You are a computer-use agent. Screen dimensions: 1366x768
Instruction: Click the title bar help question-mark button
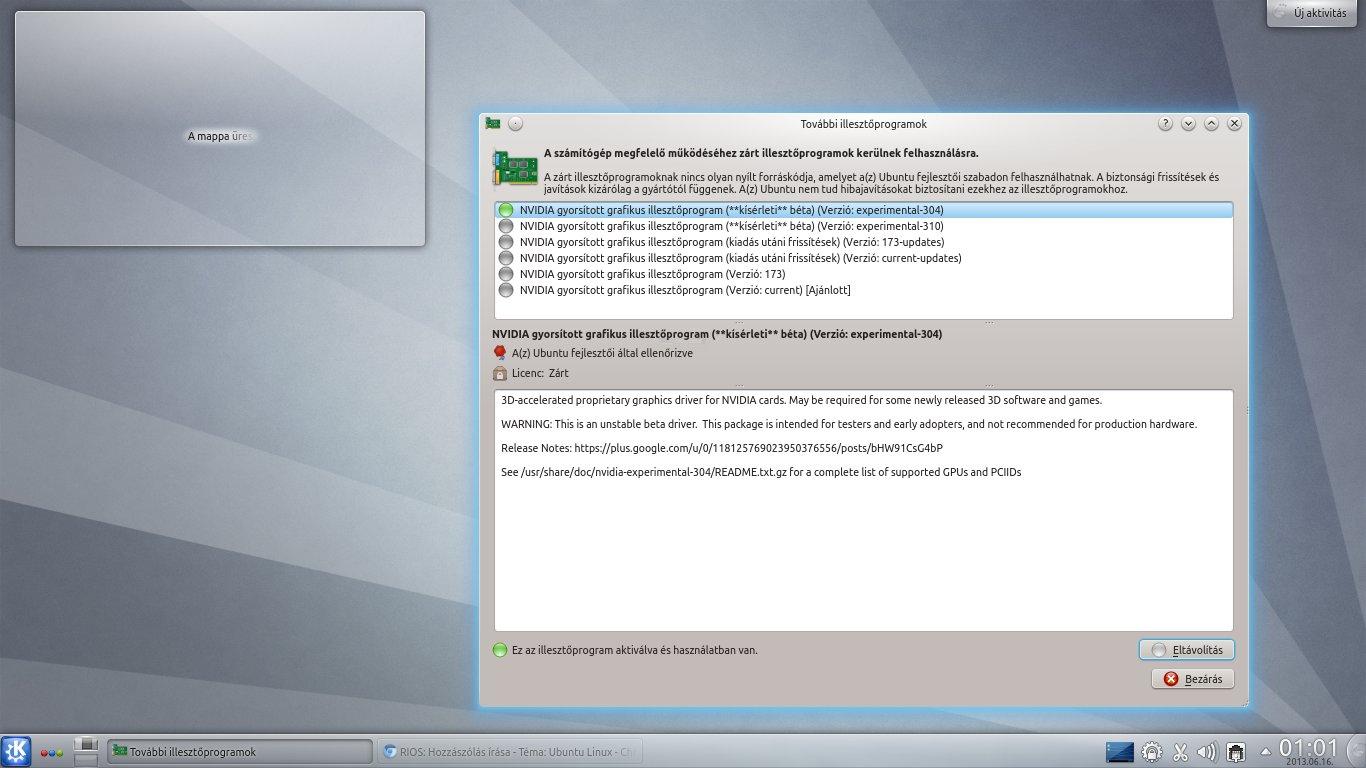tap(1165, 124)
